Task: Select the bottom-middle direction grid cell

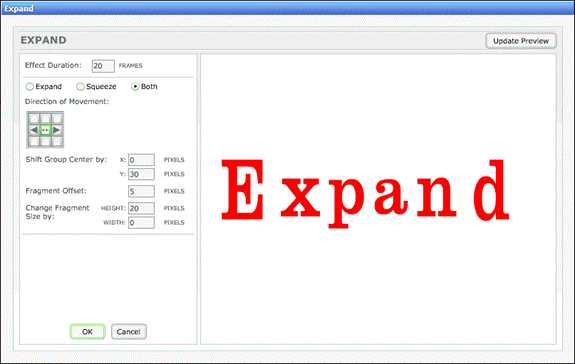Action: pos(45,141)
